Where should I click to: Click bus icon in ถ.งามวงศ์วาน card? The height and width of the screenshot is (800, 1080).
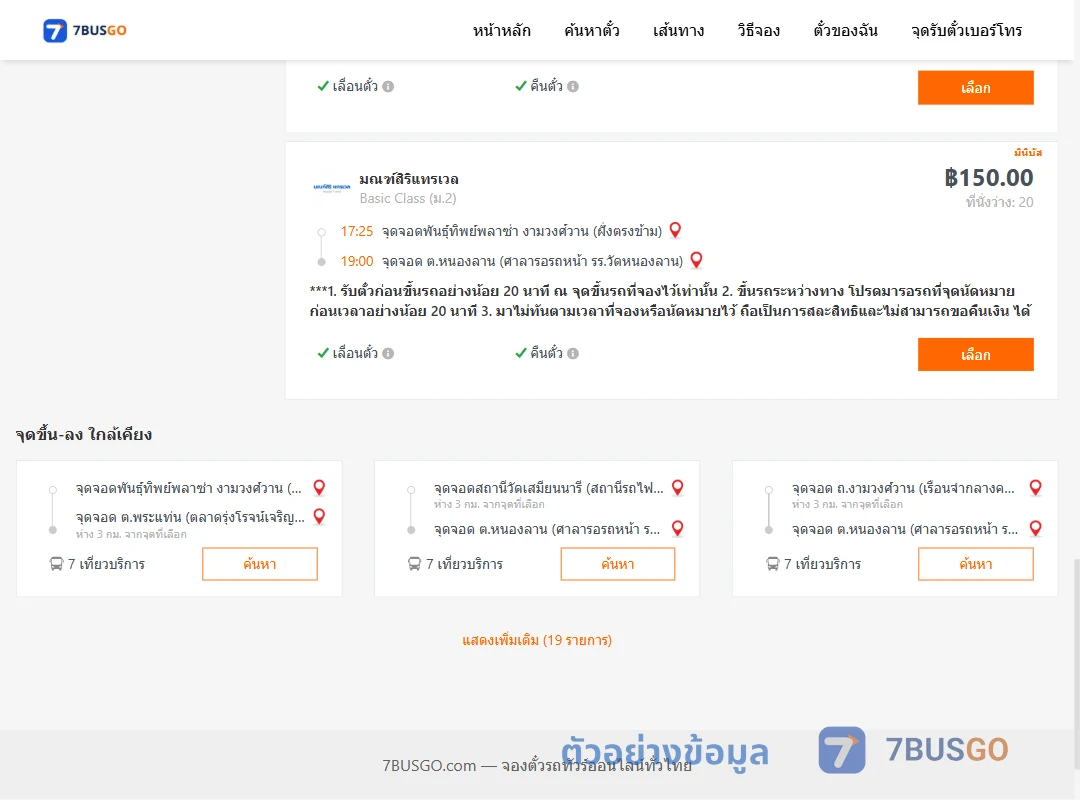coord(773,564)
